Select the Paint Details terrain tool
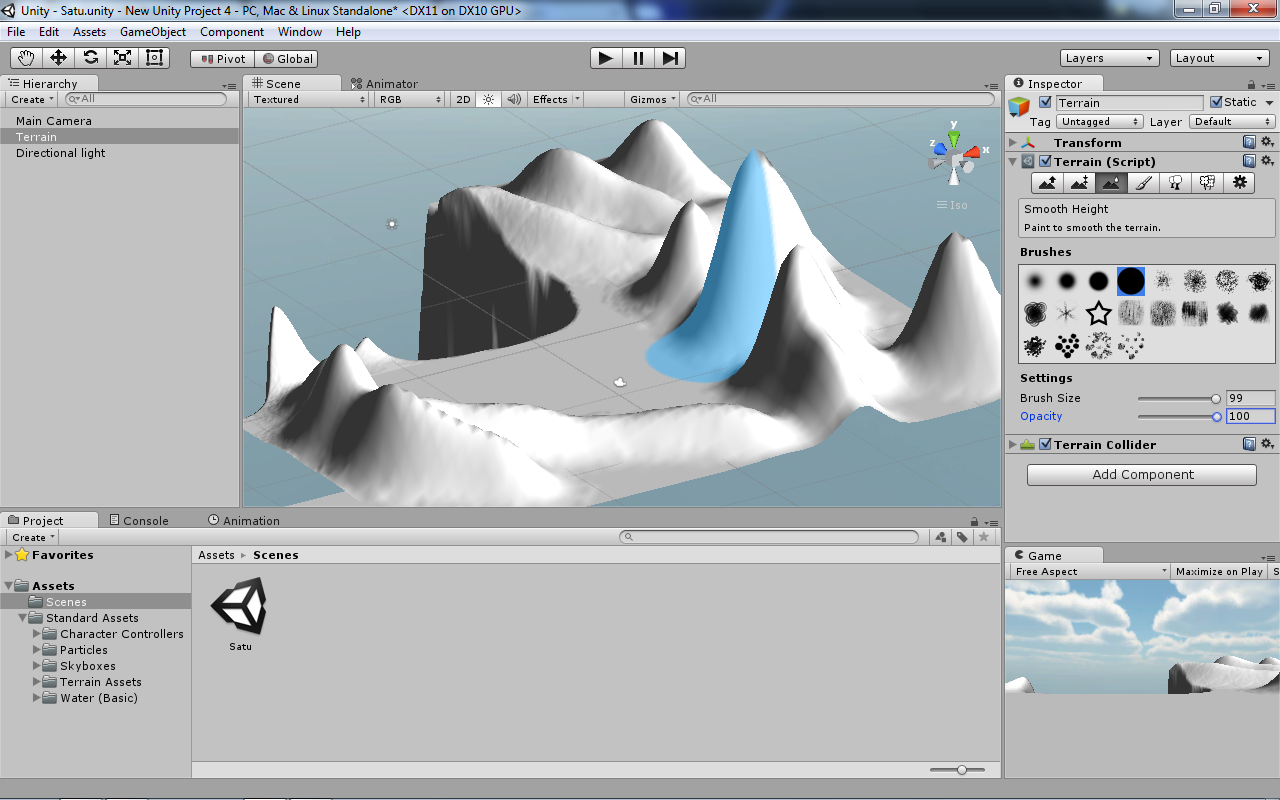Screen dimensions: 1280x800 coord(1207,182)
